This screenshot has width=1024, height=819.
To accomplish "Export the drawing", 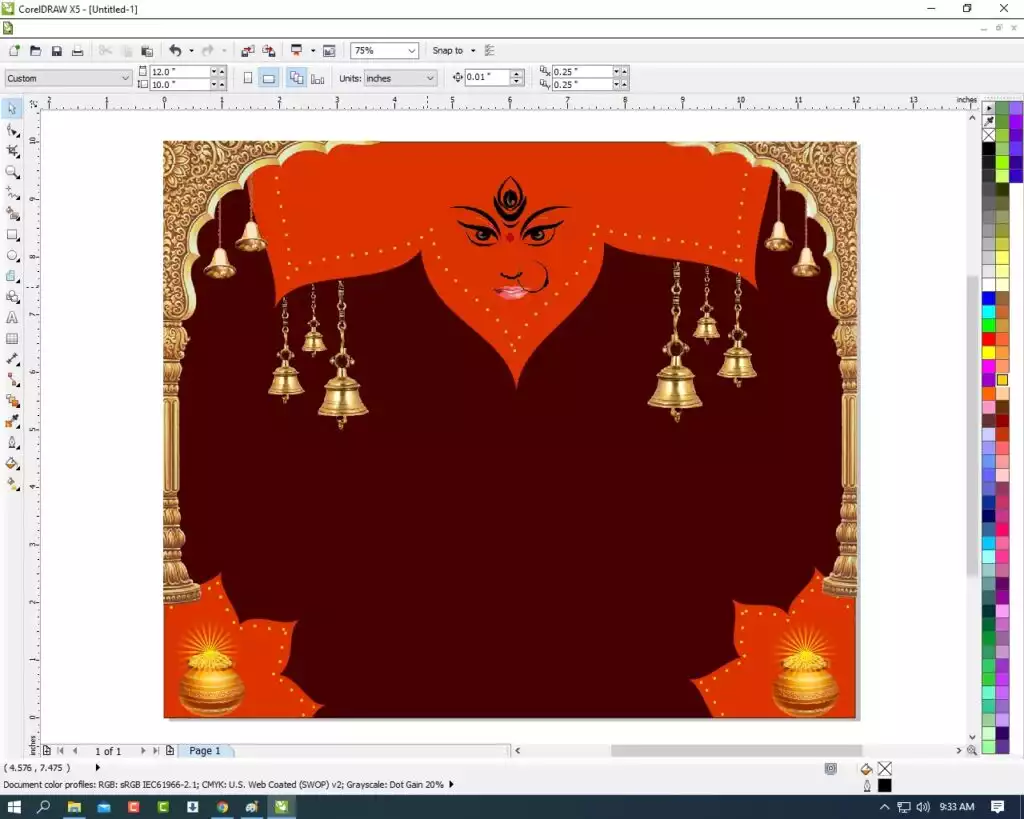I will click(x=268, y=51).
